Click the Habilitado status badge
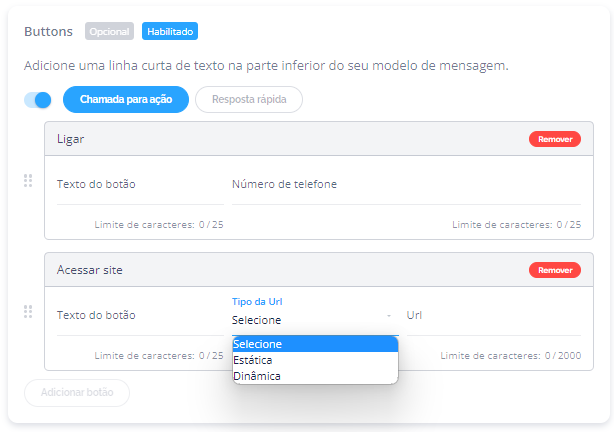 pyautogui.click(x=170, y=32)
